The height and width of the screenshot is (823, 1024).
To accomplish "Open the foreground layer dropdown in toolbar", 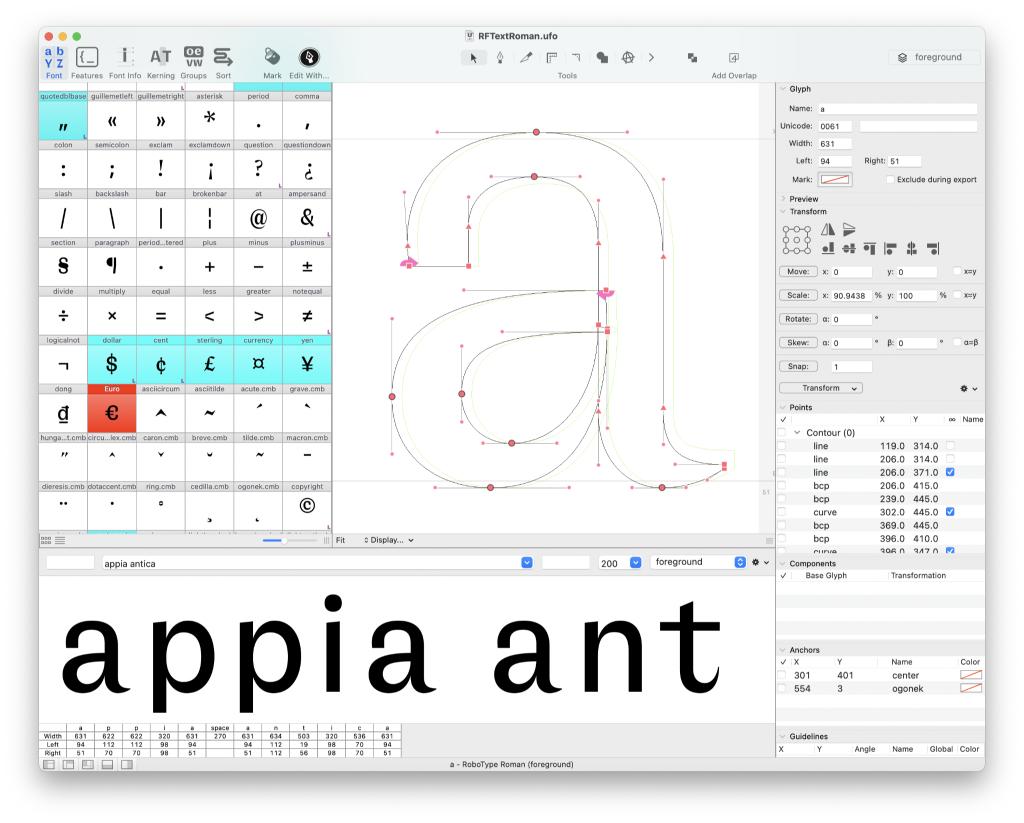I will tap(934, 57).
